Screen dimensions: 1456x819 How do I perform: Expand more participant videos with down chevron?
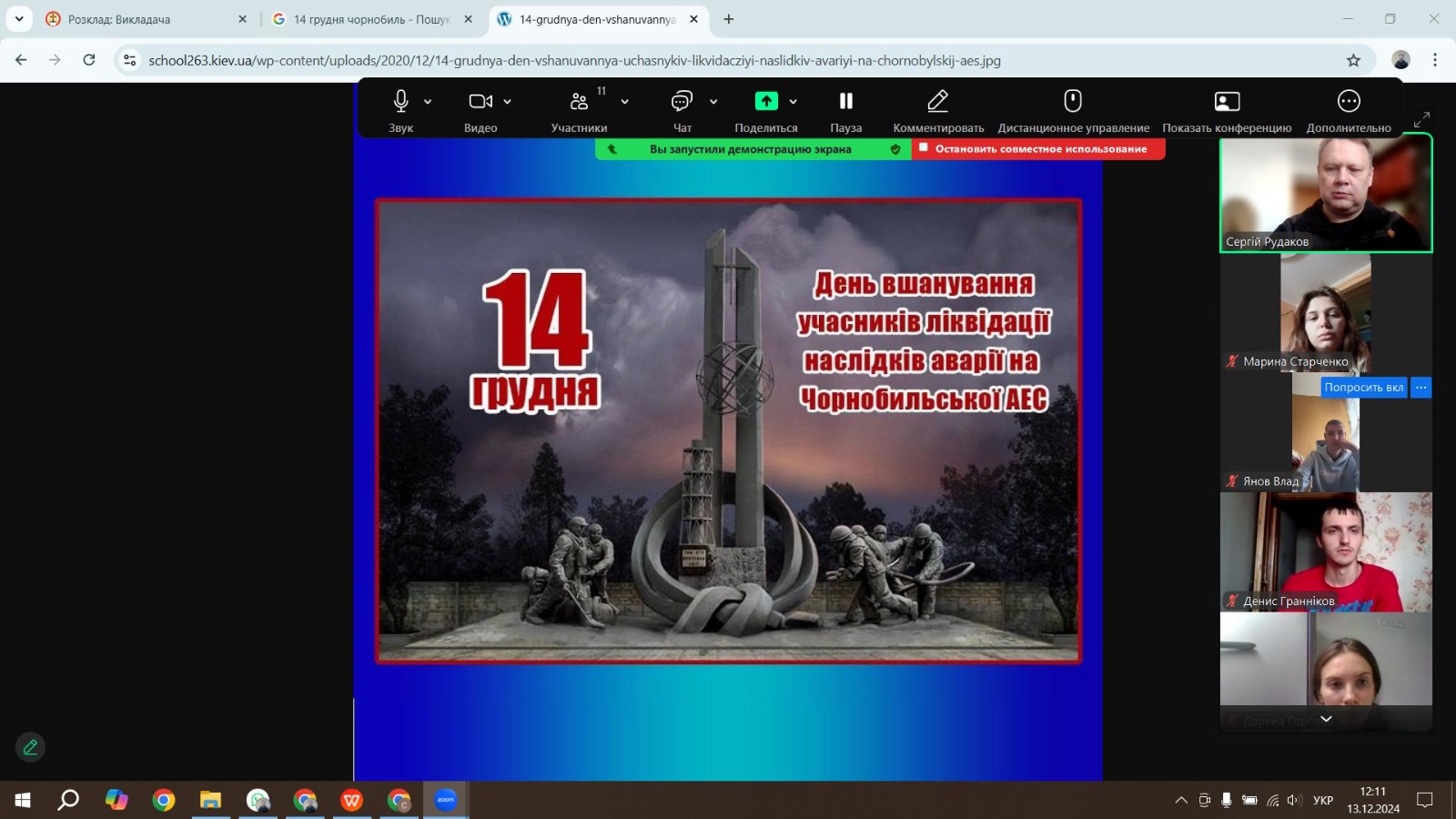[x=1326, y=719]
